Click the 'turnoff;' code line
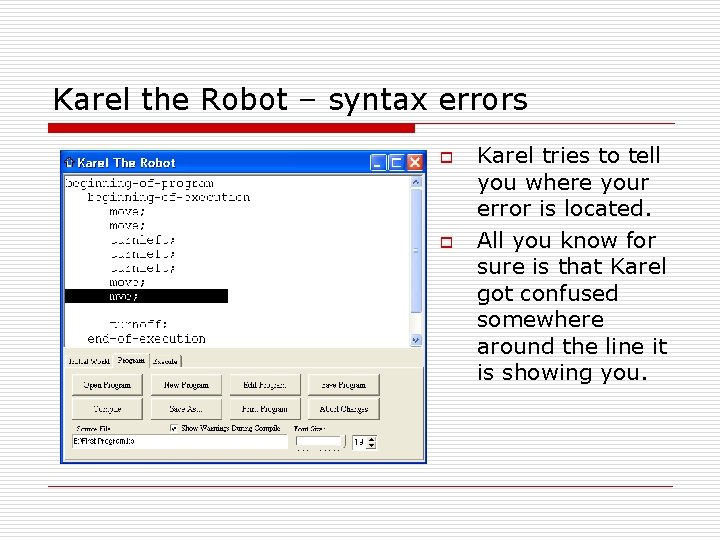This screenshot has width=720, height=540. point(139,324)
